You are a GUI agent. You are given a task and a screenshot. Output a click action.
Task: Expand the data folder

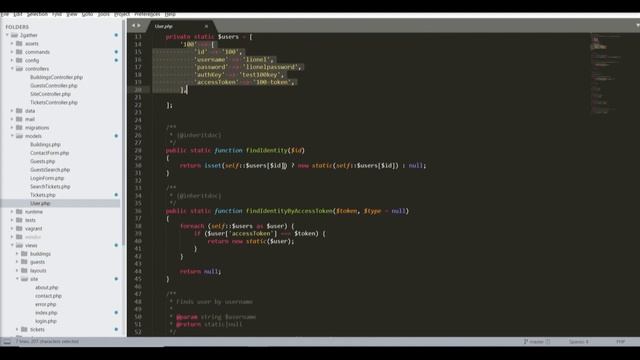(x=12, y=111)
